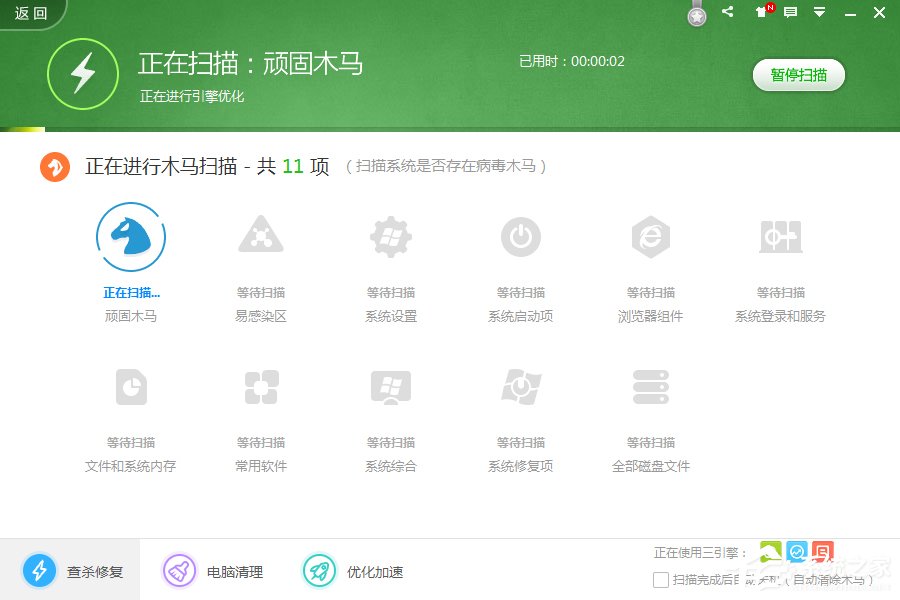Click the 易感染区 scan item icon
900x600 pixels.
260,237
